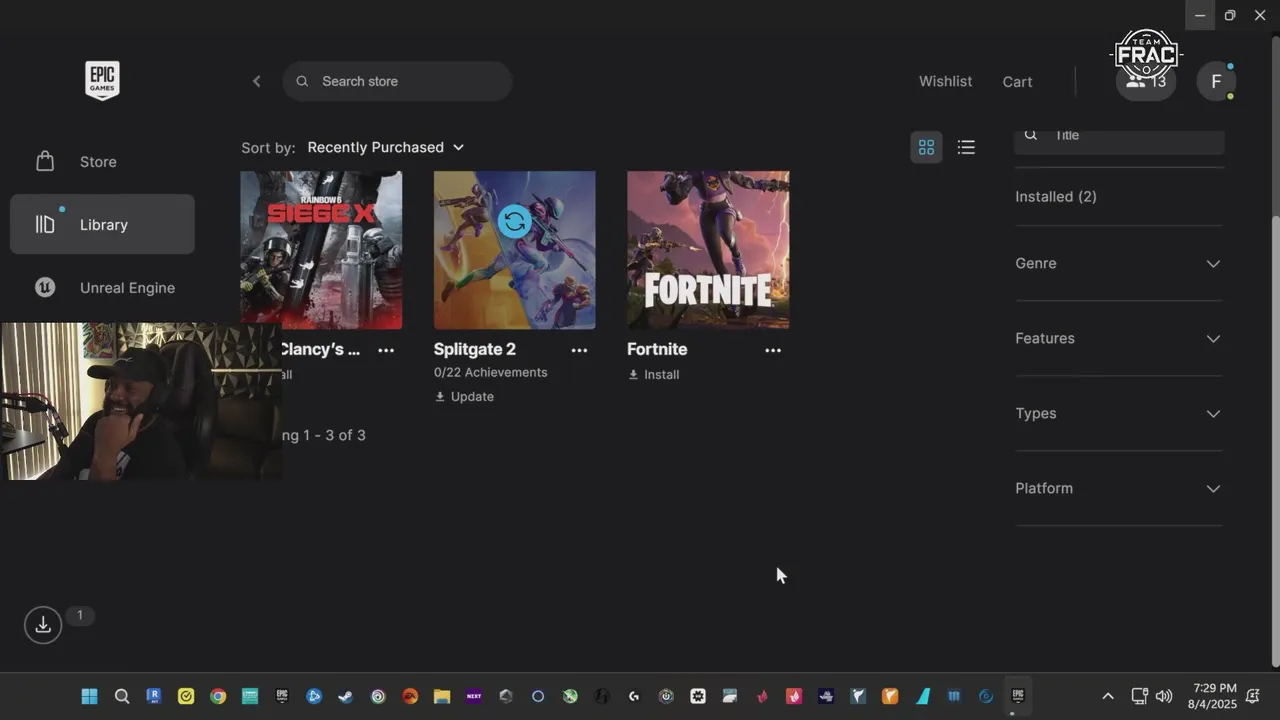Filter by Installed (2)
Image resolution: width=1280 pixels, height=720 pixels.
tap(1056, 196)
